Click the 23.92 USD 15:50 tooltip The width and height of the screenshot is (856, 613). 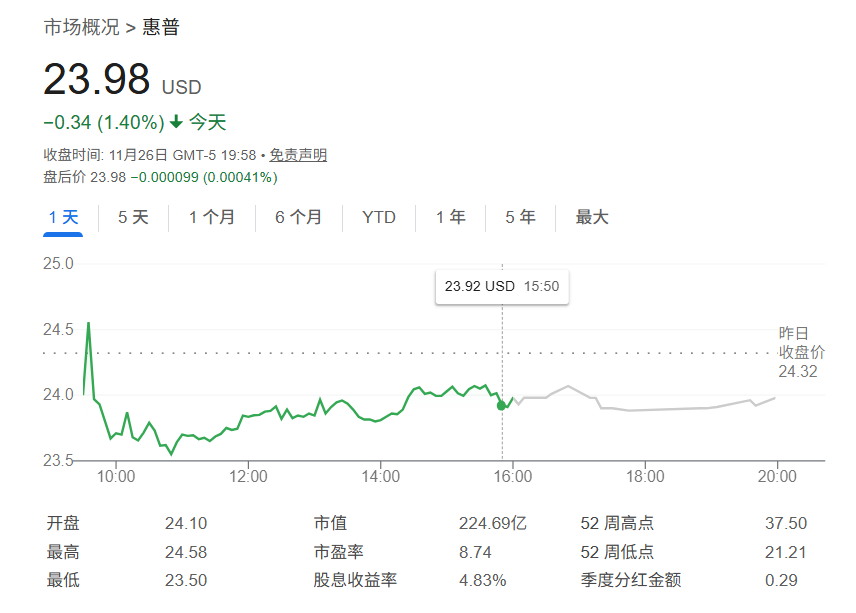tap(501, 286)
